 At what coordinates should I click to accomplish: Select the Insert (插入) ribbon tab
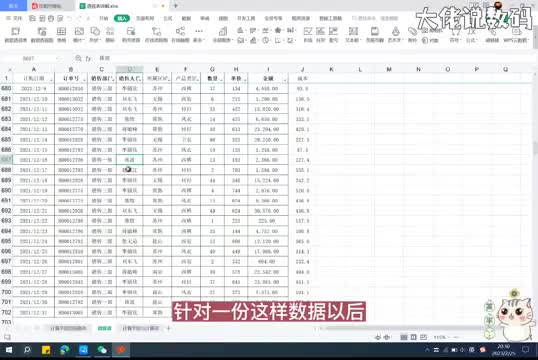coord(122,18)
